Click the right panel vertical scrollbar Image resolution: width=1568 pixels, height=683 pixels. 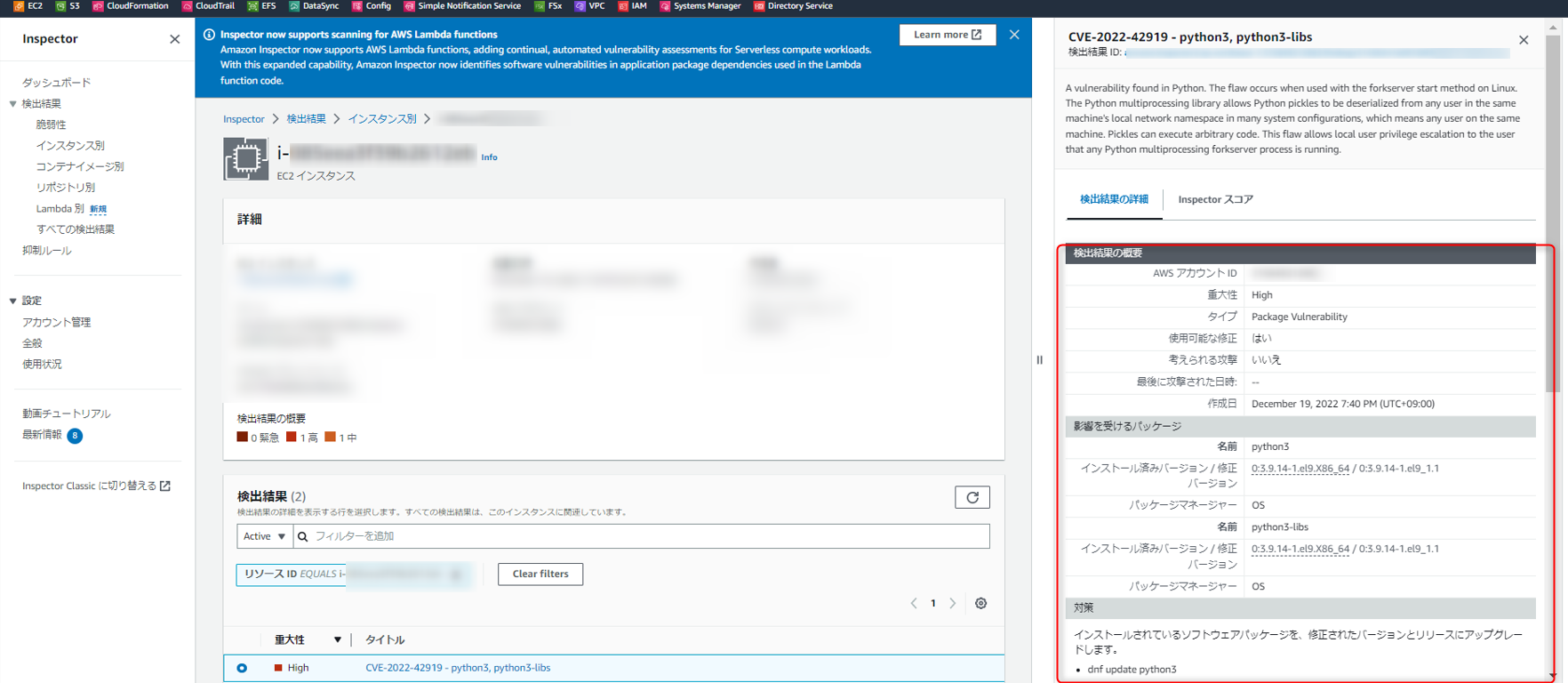(1553, 213)
